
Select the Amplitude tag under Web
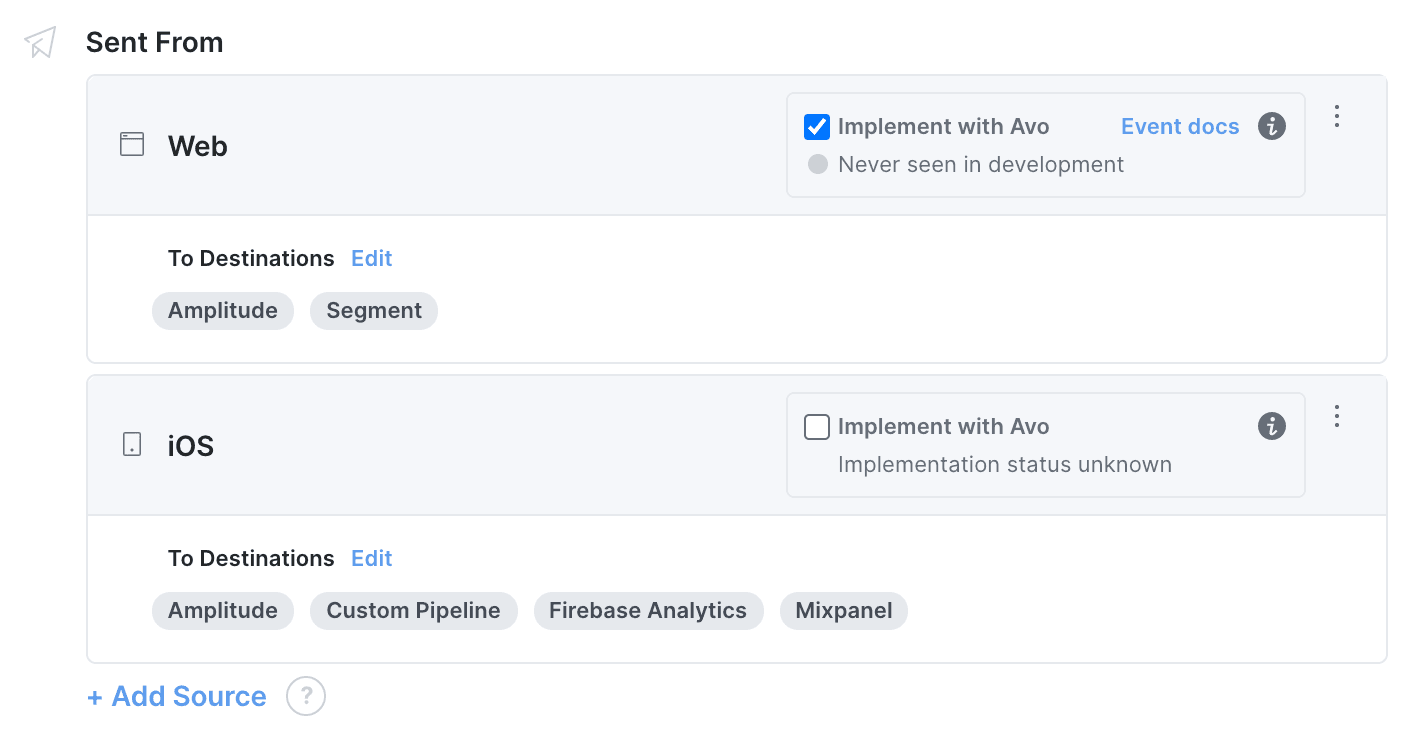[x=223, y=311]
